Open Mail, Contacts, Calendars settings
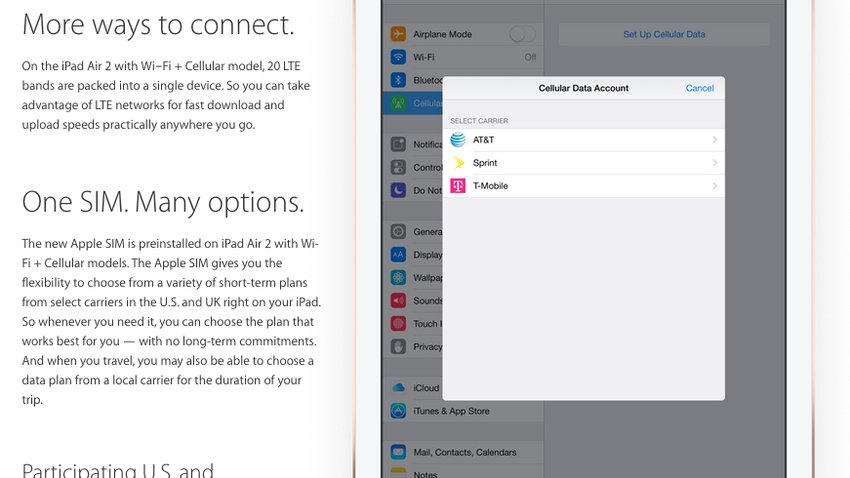850x478 pixels. point(463,452)
